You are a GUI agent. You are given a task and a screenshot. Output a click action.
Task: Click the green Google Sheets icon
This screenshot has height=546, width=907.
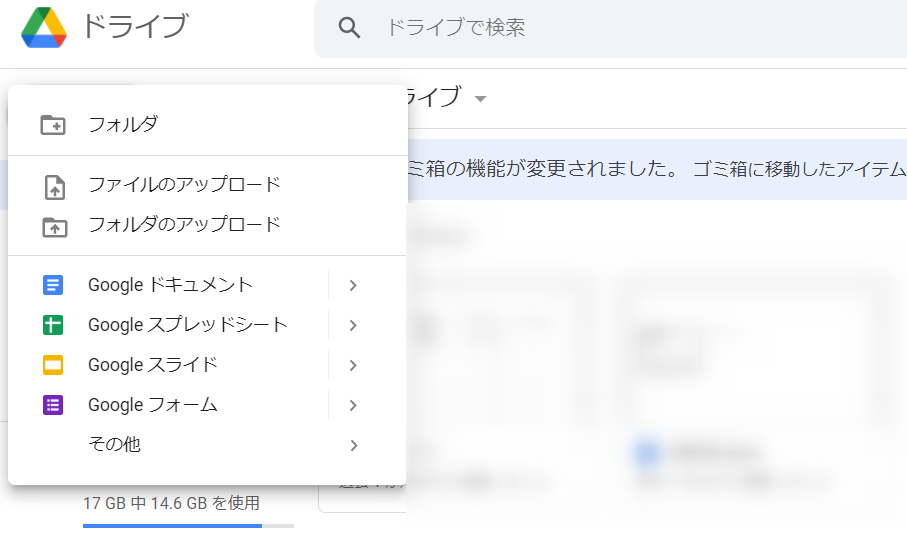tap(53, 325)
